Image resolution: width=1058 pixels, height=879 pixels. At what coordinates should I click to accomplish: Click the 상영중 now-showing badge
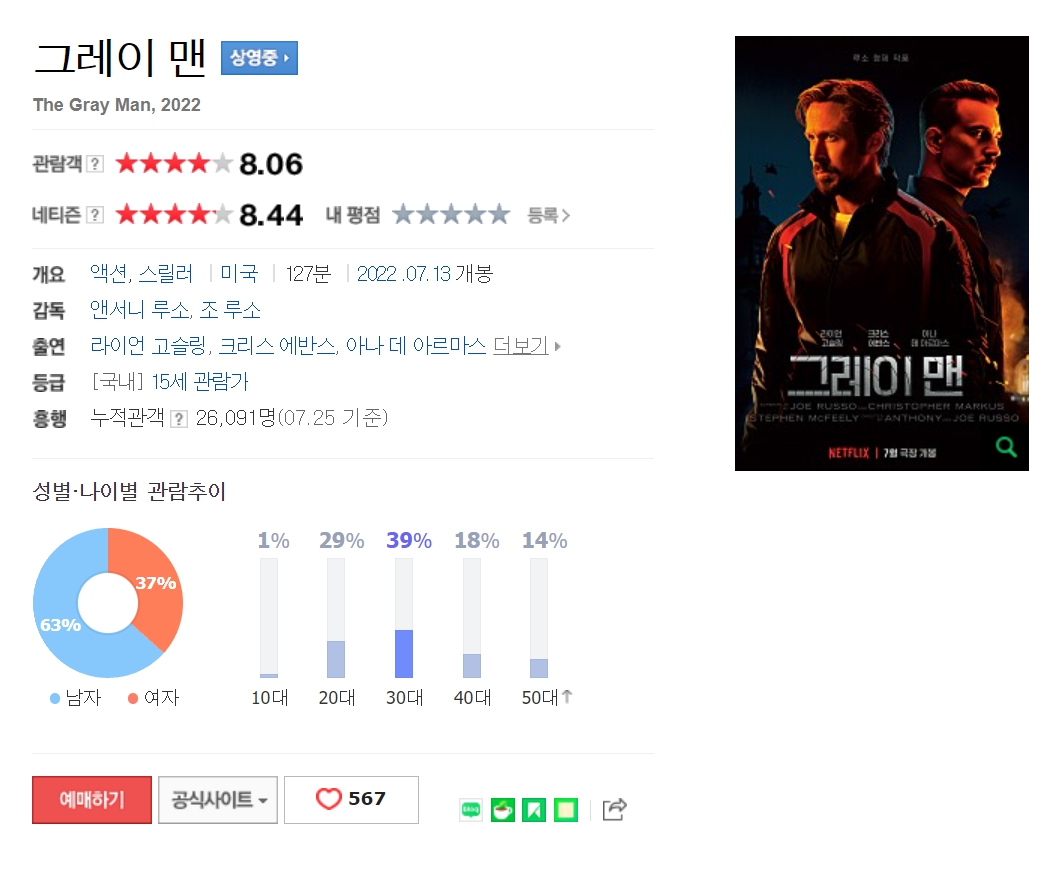coord(259,58)
